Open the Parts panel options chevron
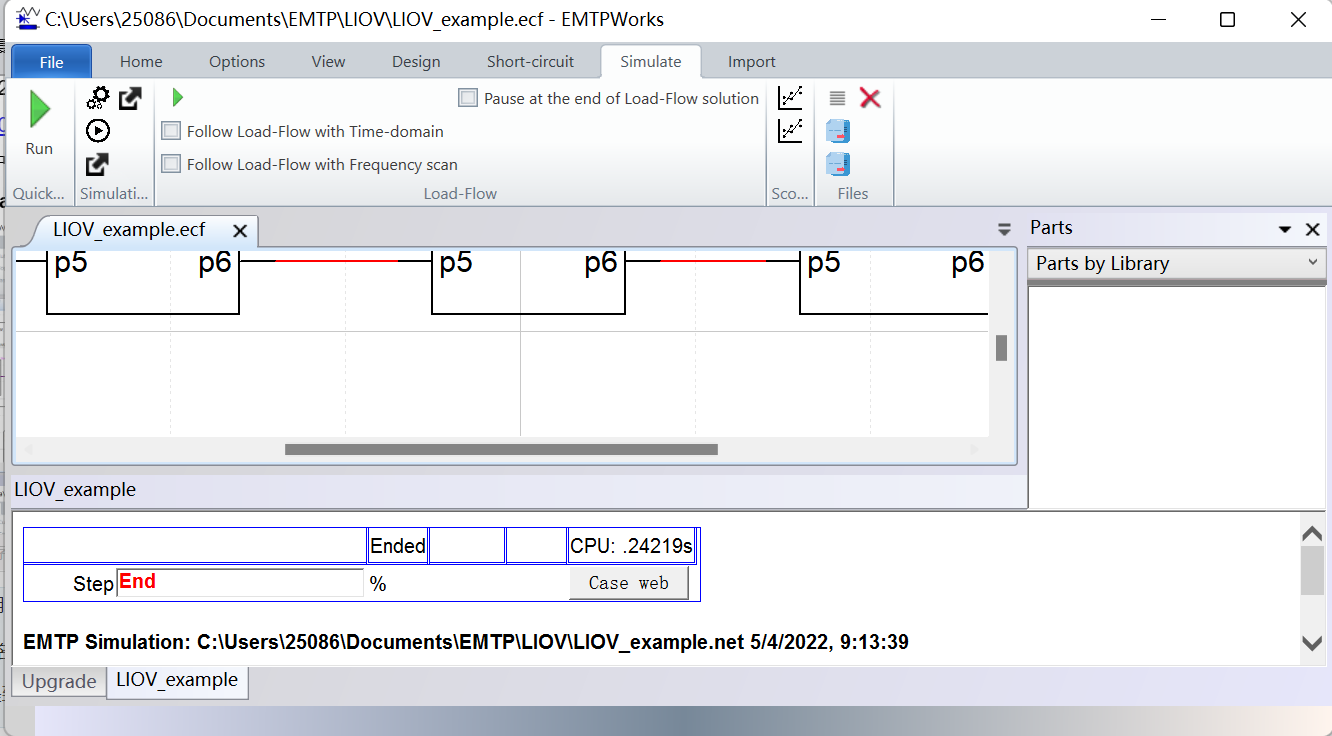 click(1284, 228)
